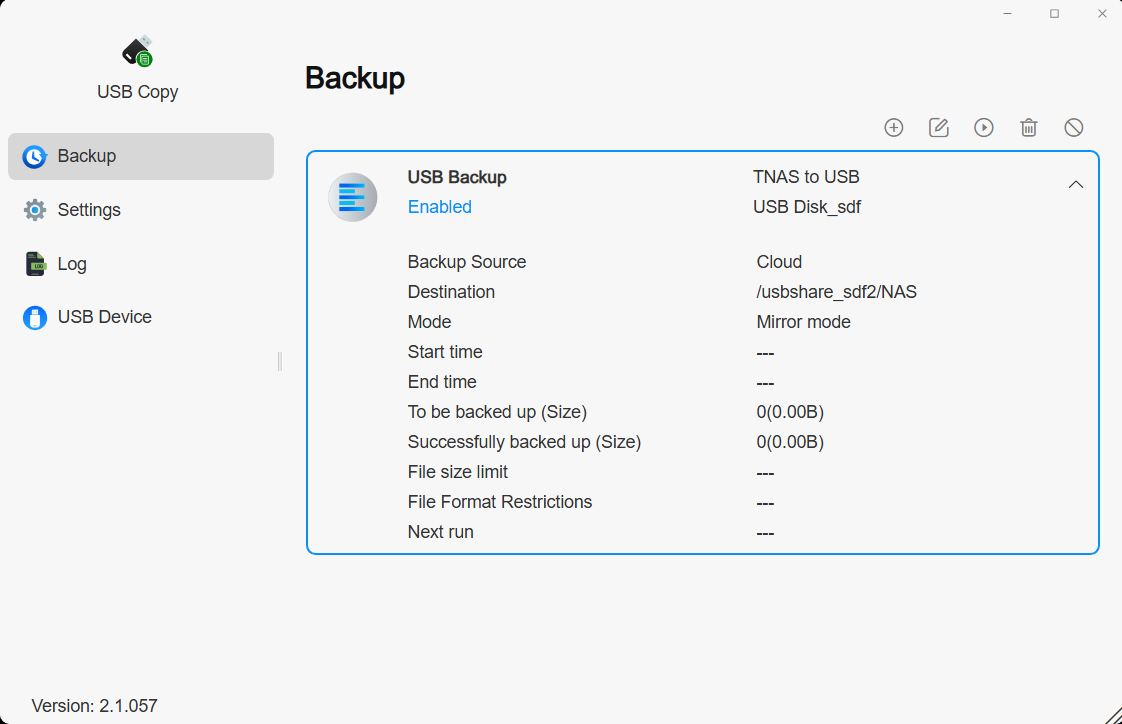Viewport: 1122px width, 724px height.
Task: Click the blue Enabled status text
Action: click(439, 207)
